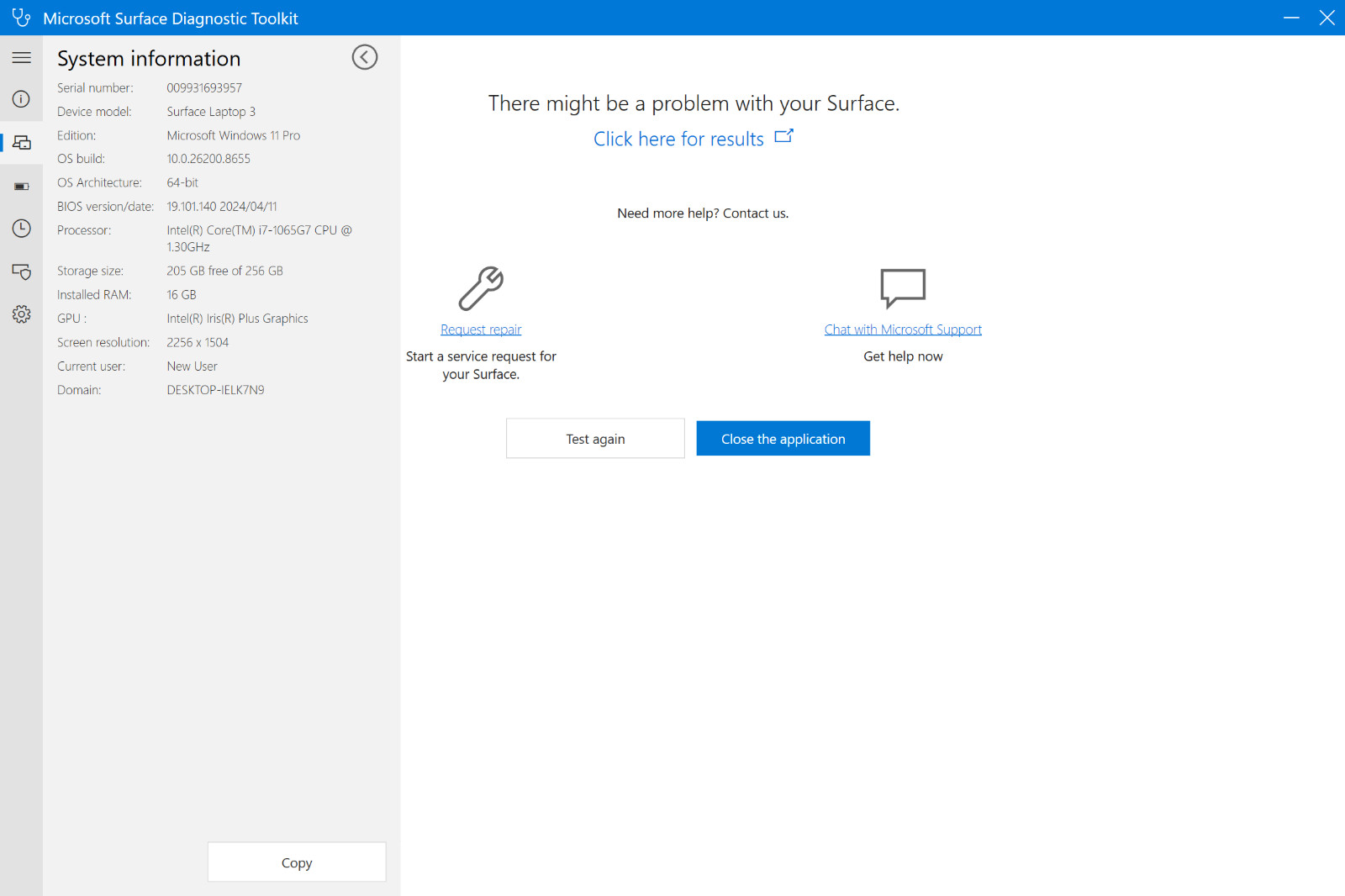Select the clock history icon in sidebar

(x=21, y=229)
